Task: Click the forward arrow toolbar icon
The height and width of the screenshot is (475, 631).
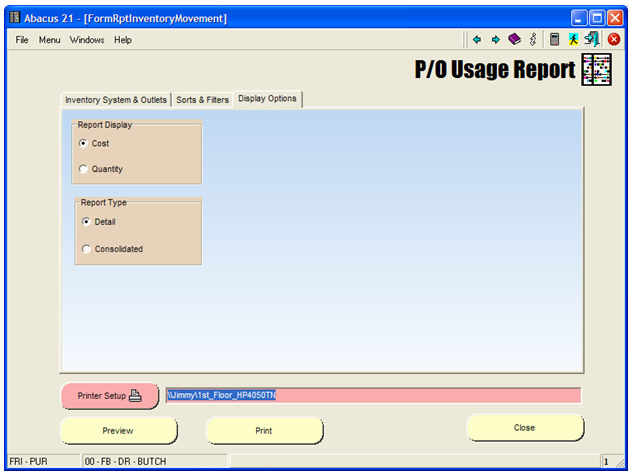Action: point(495,40)
